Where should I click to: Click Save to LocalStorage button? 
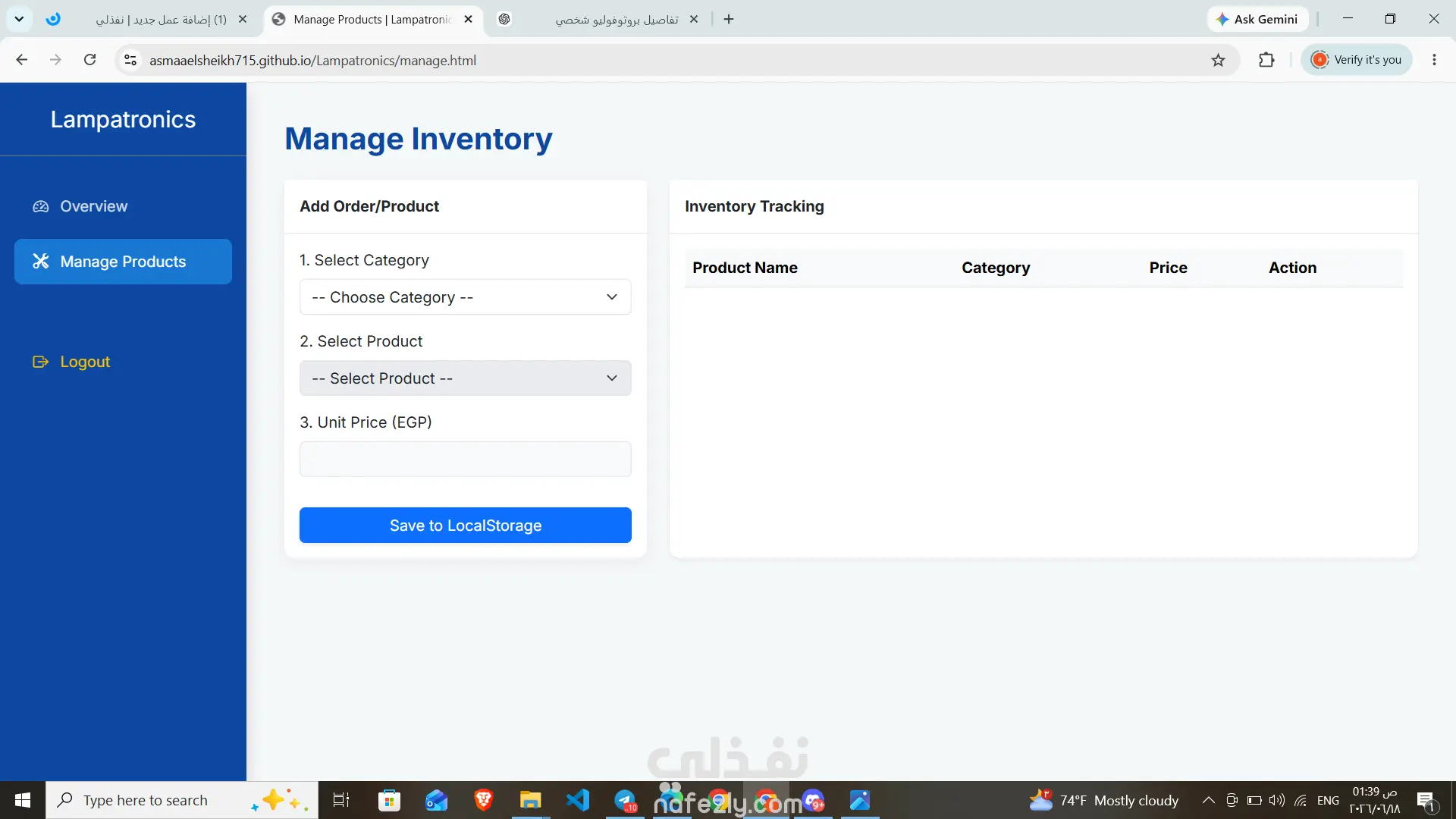(x=465, y=526)
